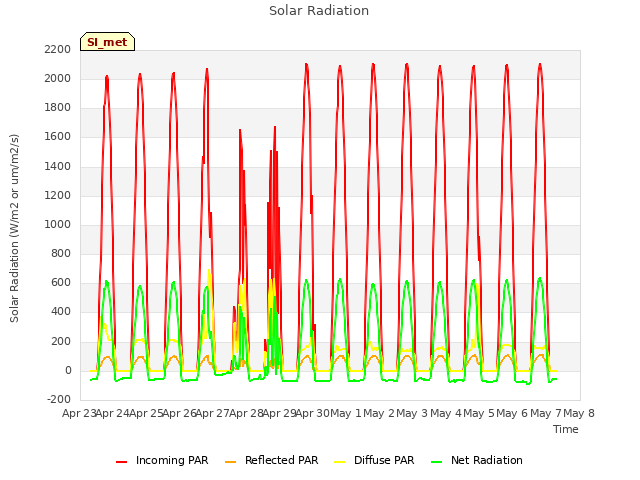The height and width of the screenshot is (480, 640).
Task: Click the orange Reflected PAR legend swatch
Action: (x=231, y=462)
